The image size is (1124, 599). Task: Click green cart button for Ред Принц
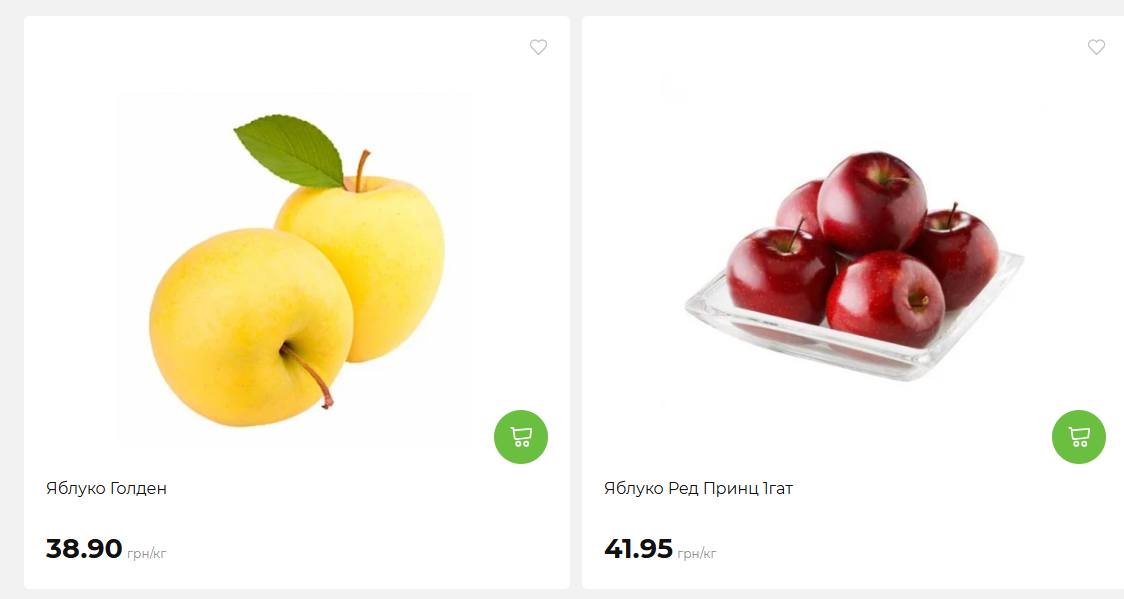click(1079, 436)
